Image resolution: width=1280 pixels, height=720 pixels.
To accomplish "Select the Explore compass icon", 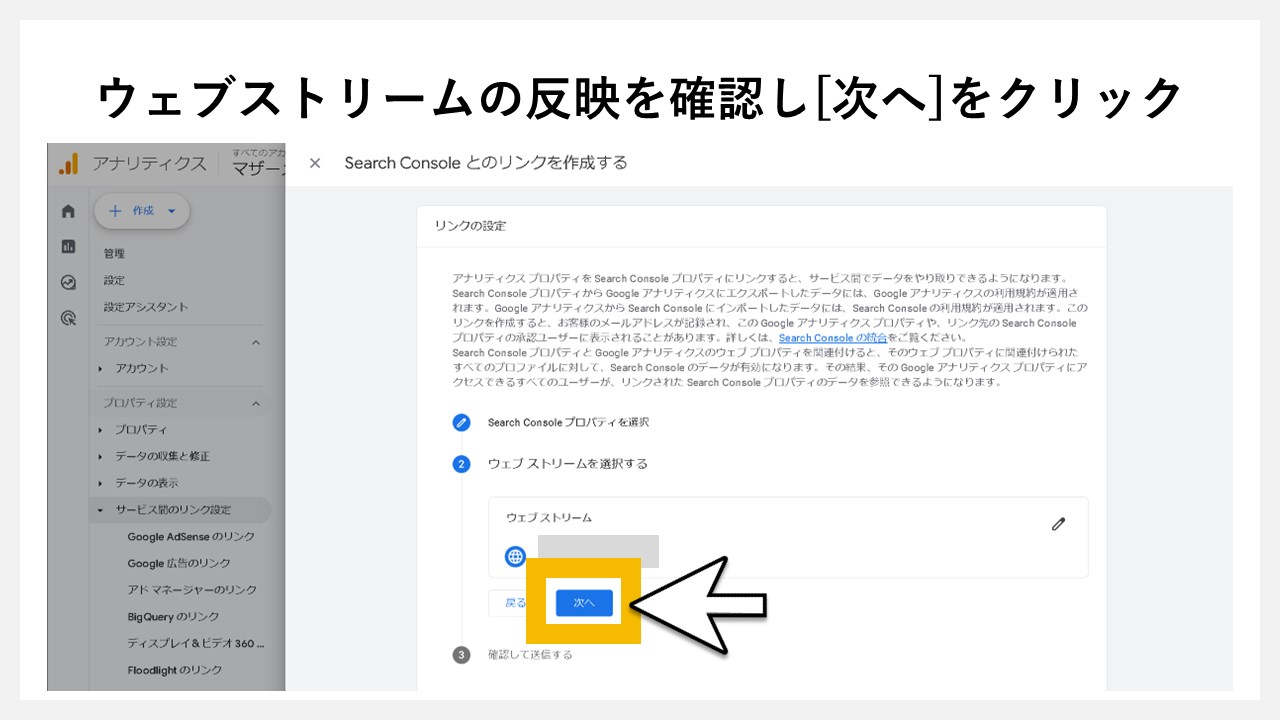I will click(x=67, y=281).
